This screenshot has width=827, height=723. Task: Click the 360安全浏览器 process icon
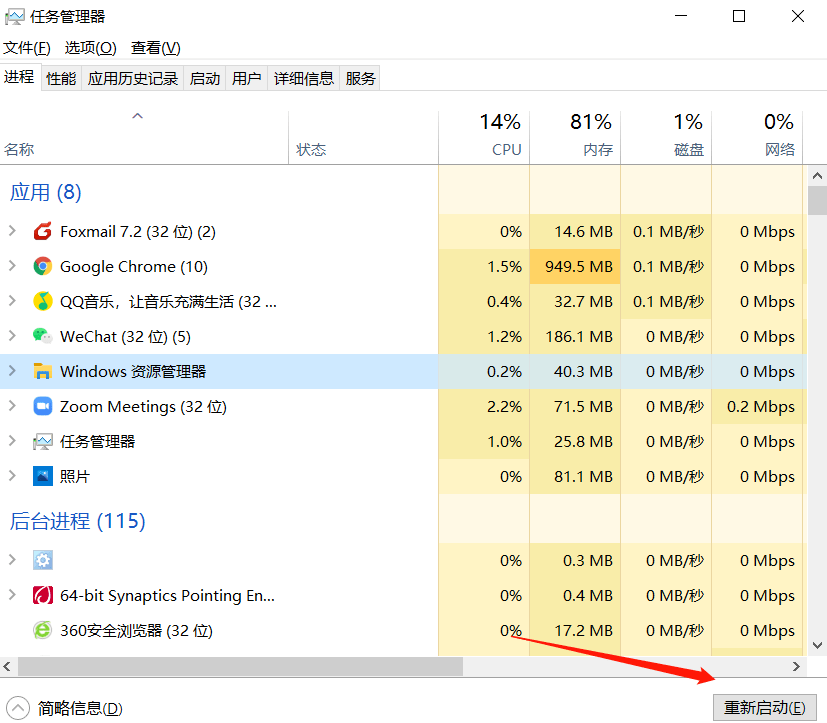pyautogui.click(x=42, y=630)
